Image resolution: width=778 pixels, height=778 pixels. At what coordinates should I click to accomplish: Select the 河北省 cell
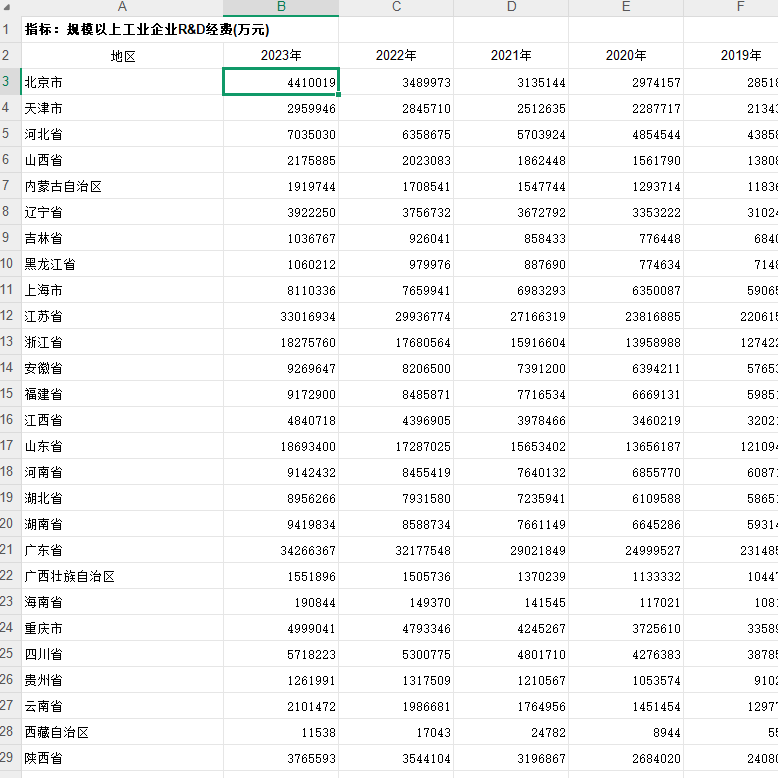point(123,134)
